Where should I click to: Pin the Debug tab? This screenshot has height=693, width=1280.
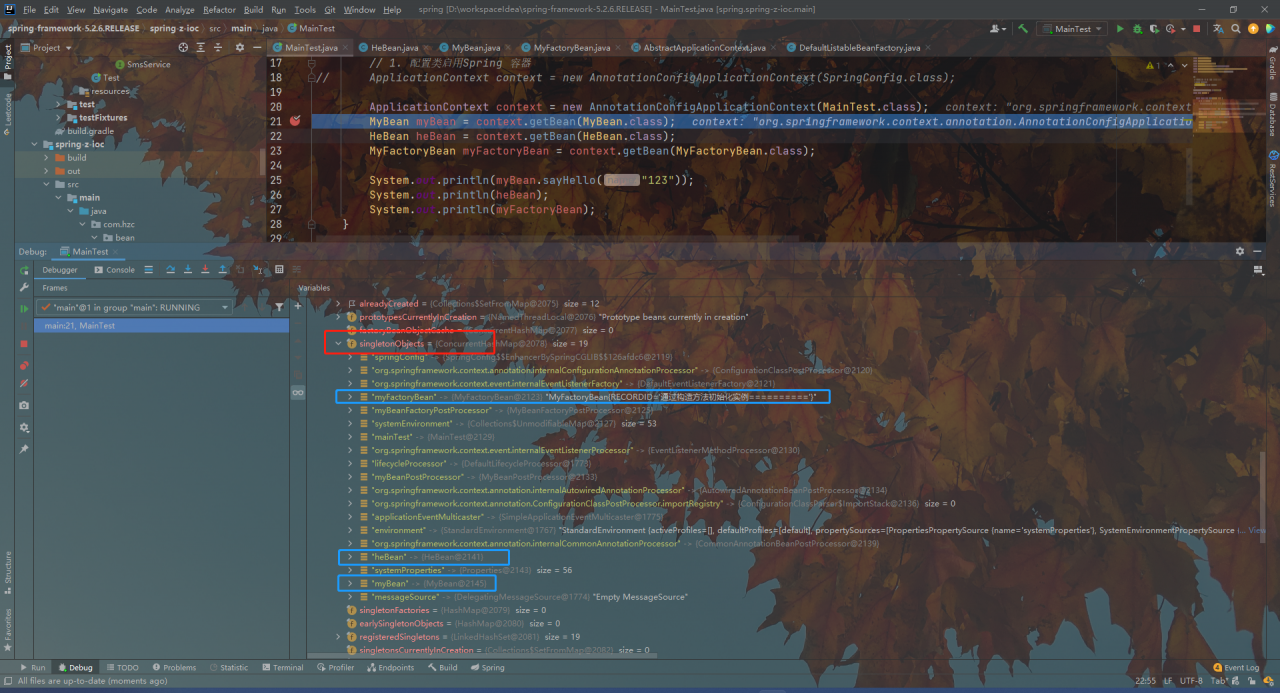coord(24,450)
